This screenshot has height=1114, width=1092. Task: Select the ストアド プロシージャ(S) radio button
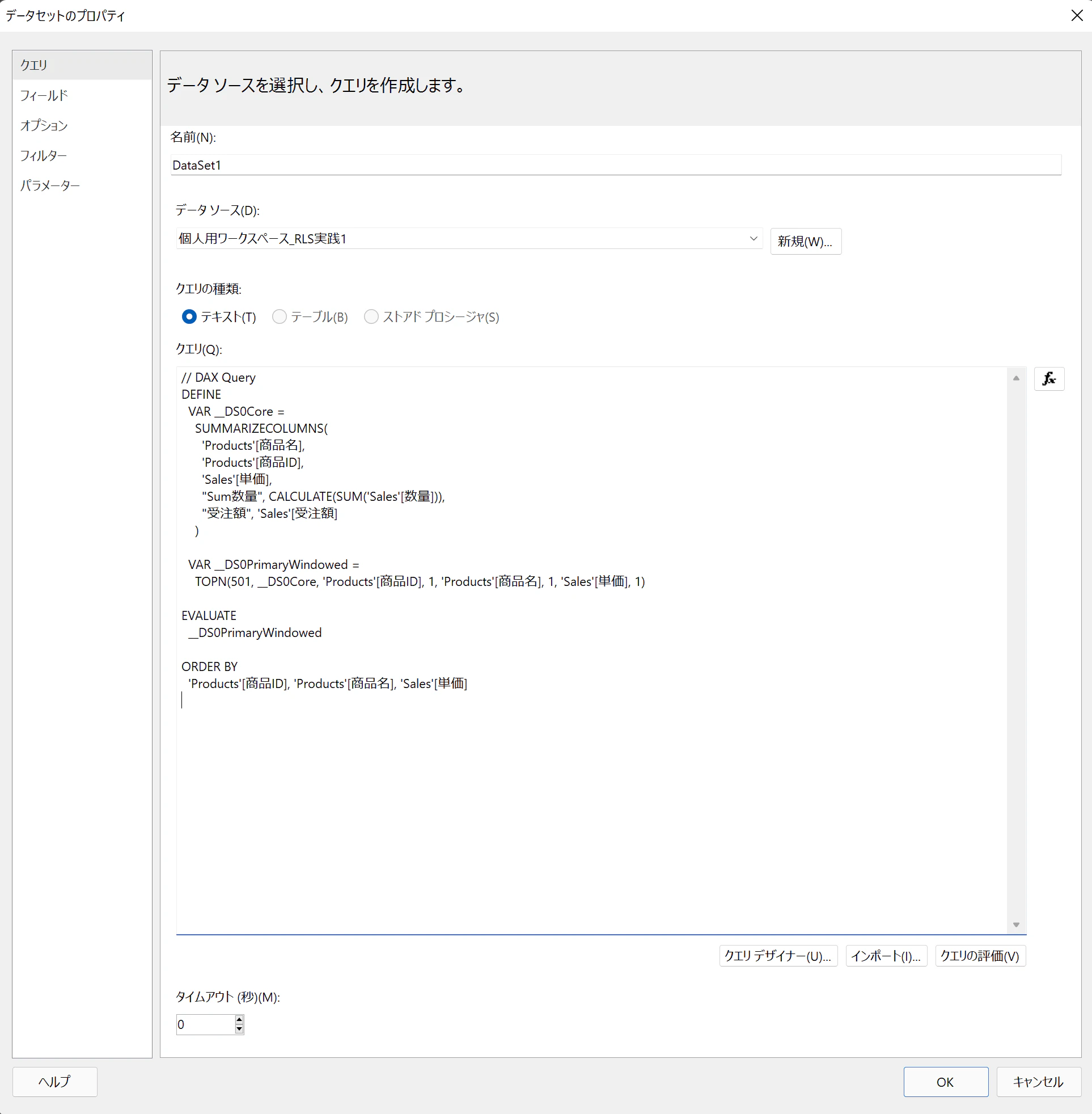pyautogui.click(x=371, y=317)
